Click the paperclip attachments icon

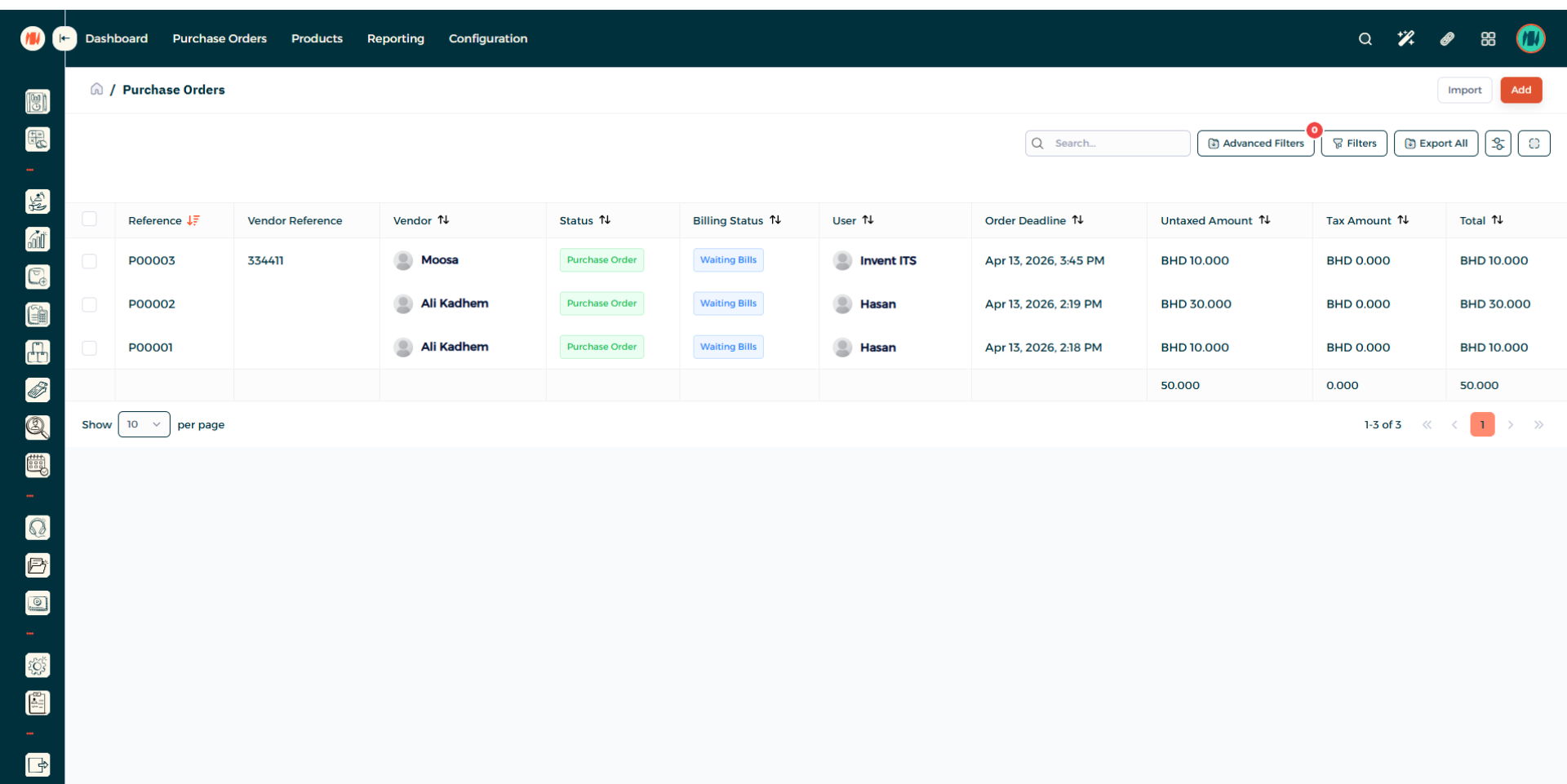pyautogui.click(x=1447, y=39)
